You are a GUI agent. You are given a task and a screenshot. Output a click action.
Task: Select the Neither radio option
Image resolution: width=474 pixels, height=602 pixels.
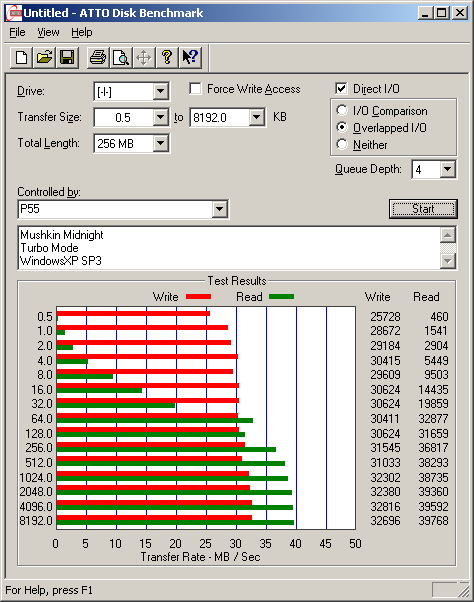pos(342,144)
